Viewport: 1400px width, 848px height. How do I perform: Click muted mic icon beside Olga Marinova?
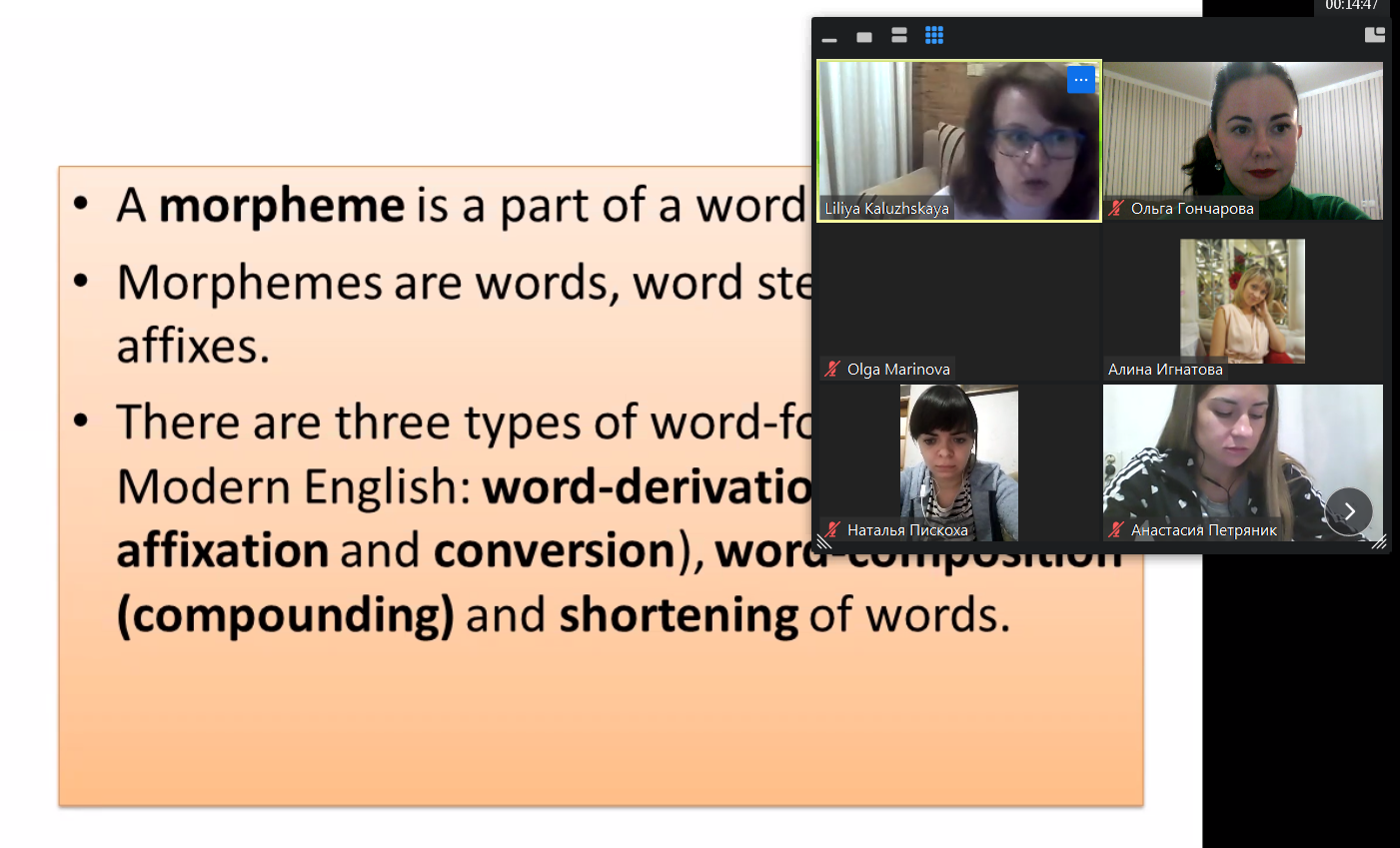[832, 370]
